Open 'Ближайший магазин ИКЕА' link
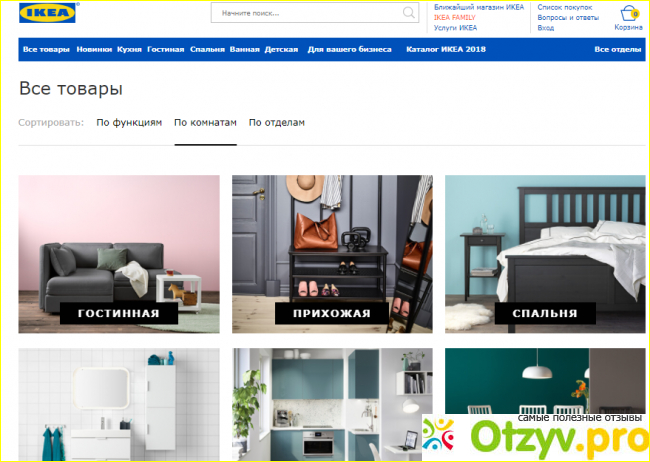 (x=478, y=7)
